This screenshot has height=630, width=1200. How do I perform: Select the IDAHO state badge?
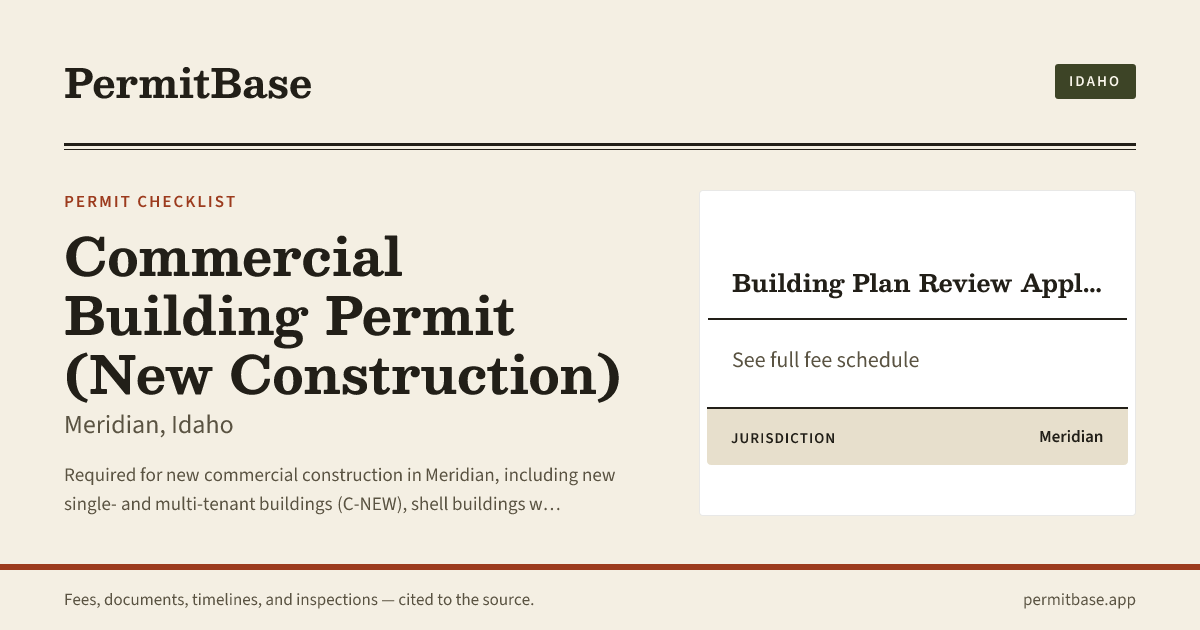pyautogui.click(x=1095, y=81)
